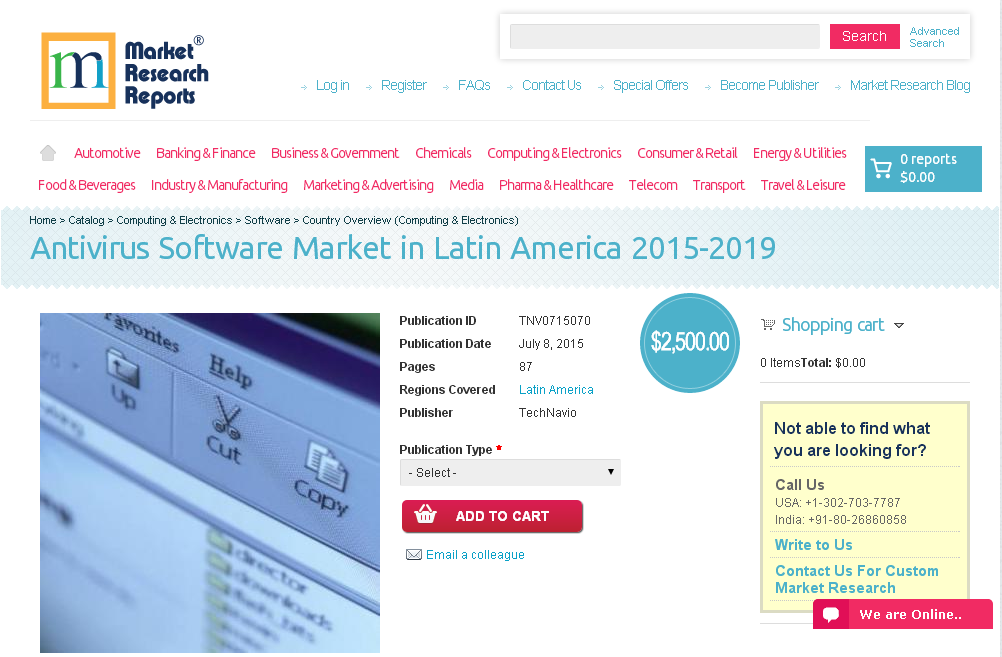Click the antivirus report preview image
1002x657 pixels.
(209, 482)
